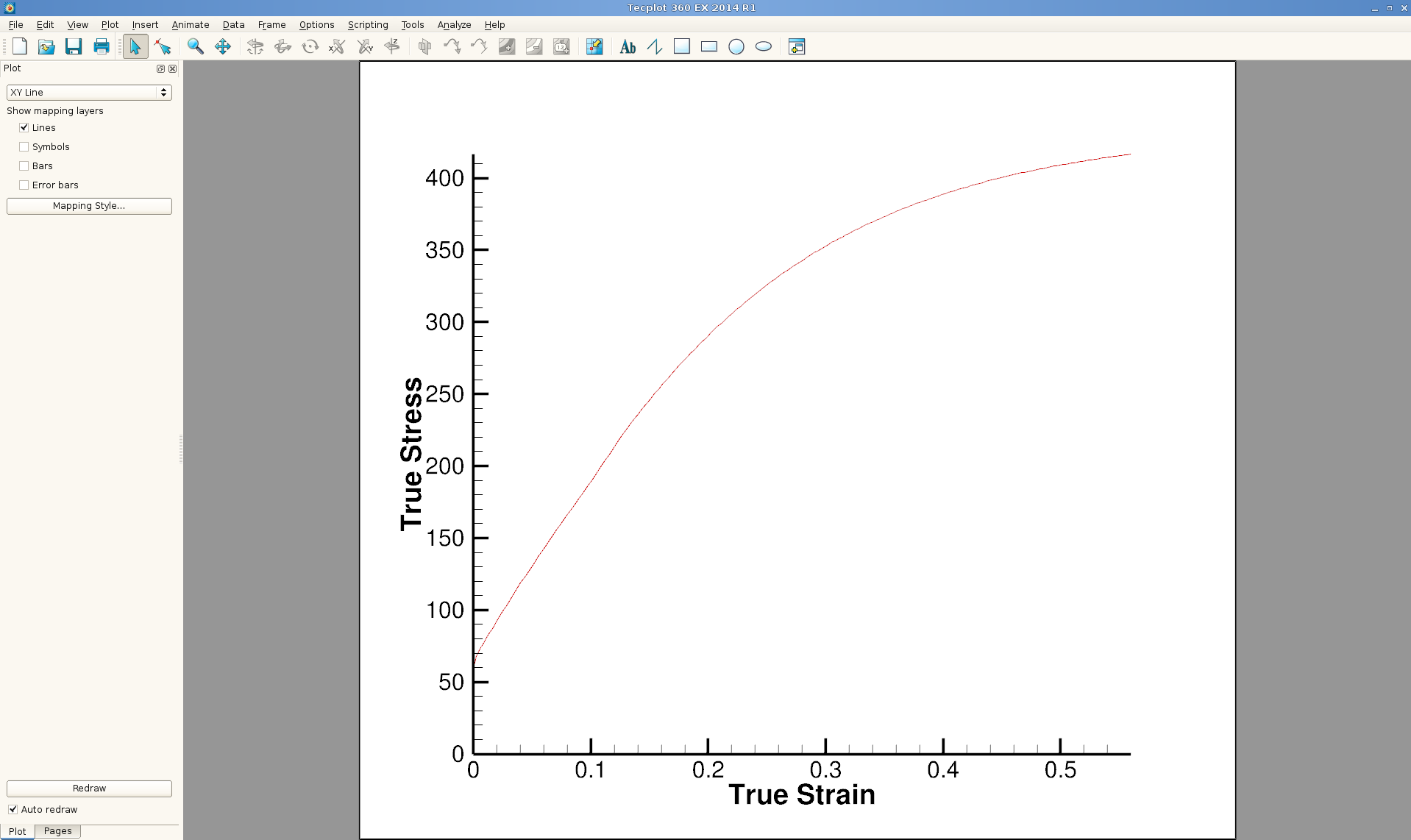Open the Scripting menu

367,24
